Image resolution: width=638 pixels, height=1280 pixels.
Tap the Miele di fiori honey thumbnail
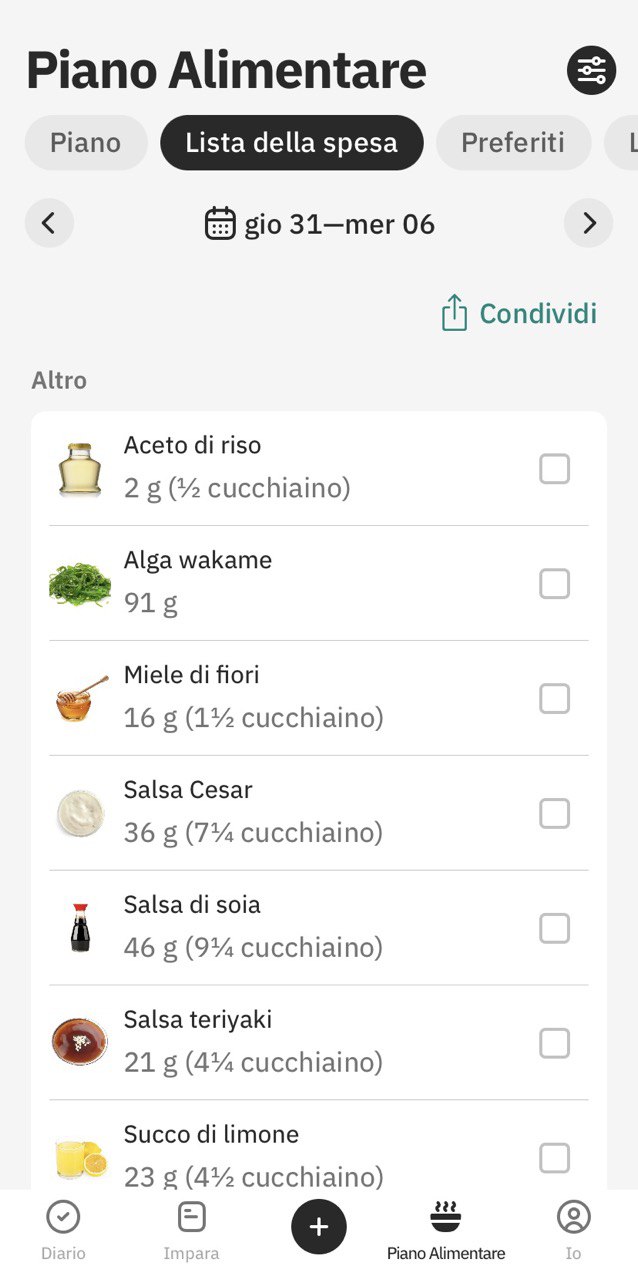click(81, 698)
